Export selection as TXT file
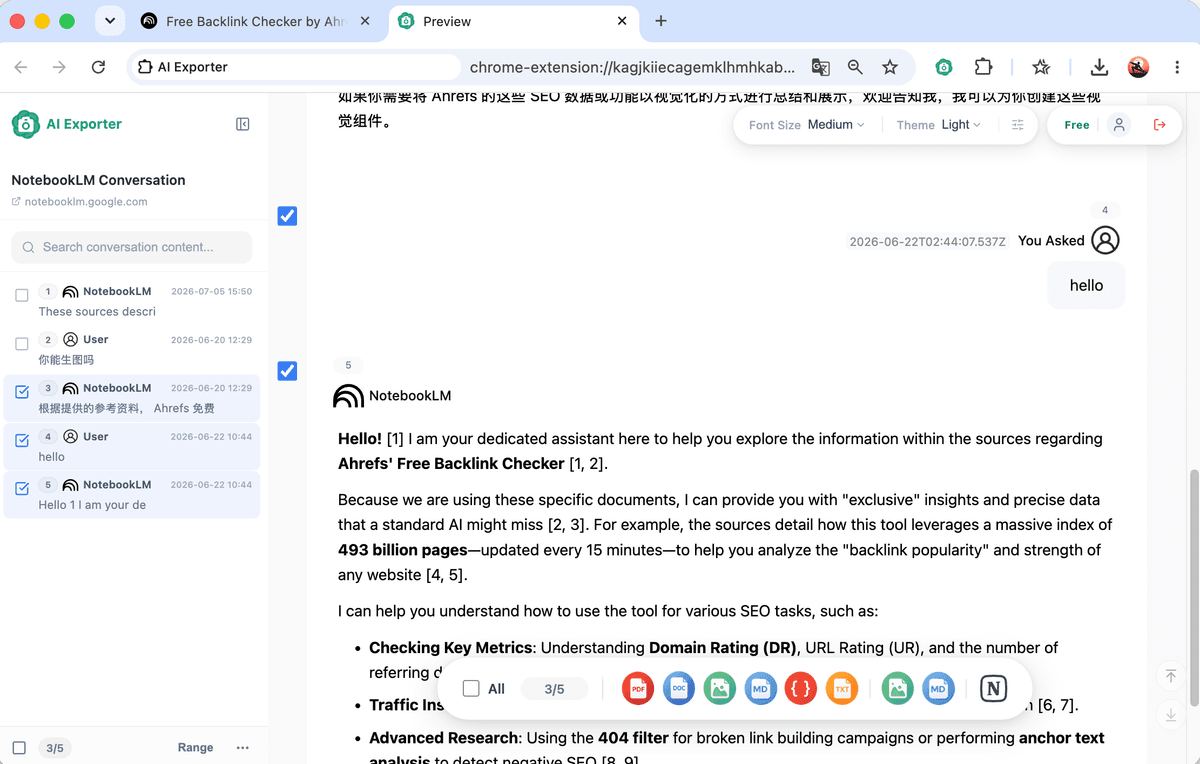This screenshot has width=1200, height=764. coord(842,689)
